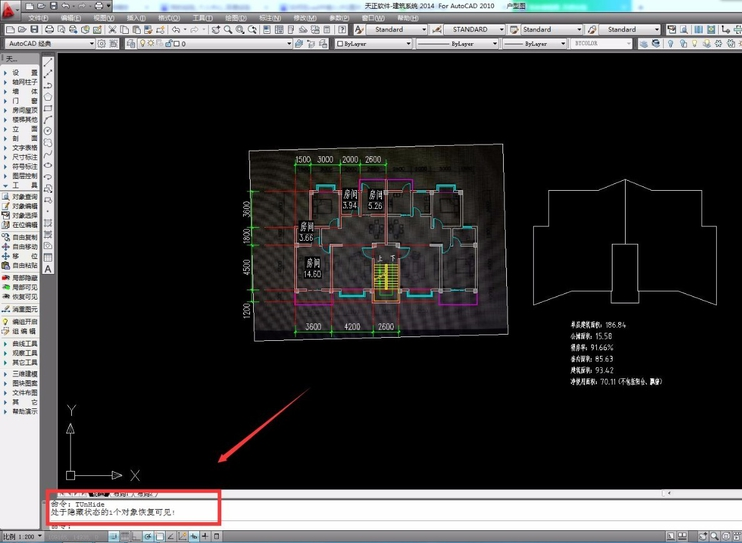This screenshot has height=543, width=742.
Task: Choose the 消重图元 tool in sidebar
Action: point(24,309)
